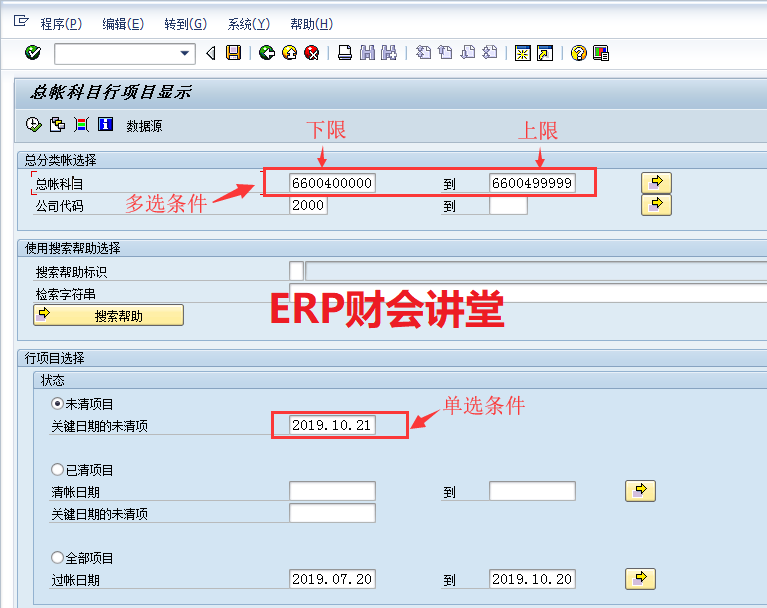This screenshot has width=767, height=608.
Task: Click the 搜索帮助 button
Action: click(x=108, y=316)
